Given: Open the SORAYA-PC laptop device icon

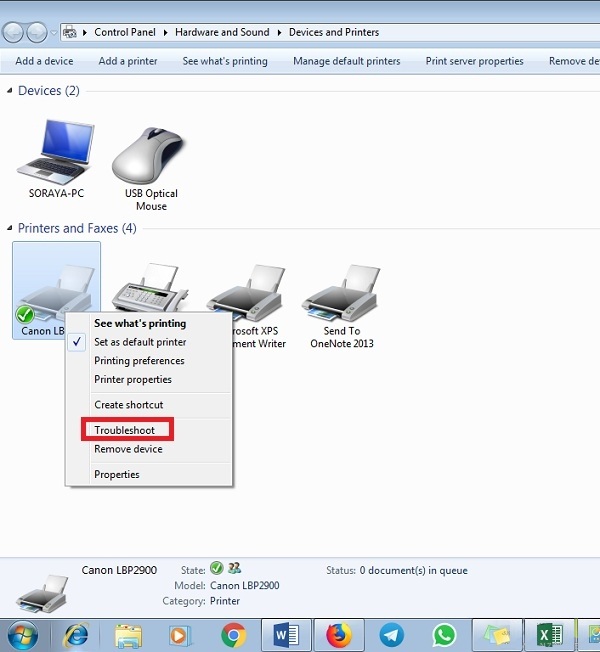Looking at the screenshot, I should click(54, 150).
